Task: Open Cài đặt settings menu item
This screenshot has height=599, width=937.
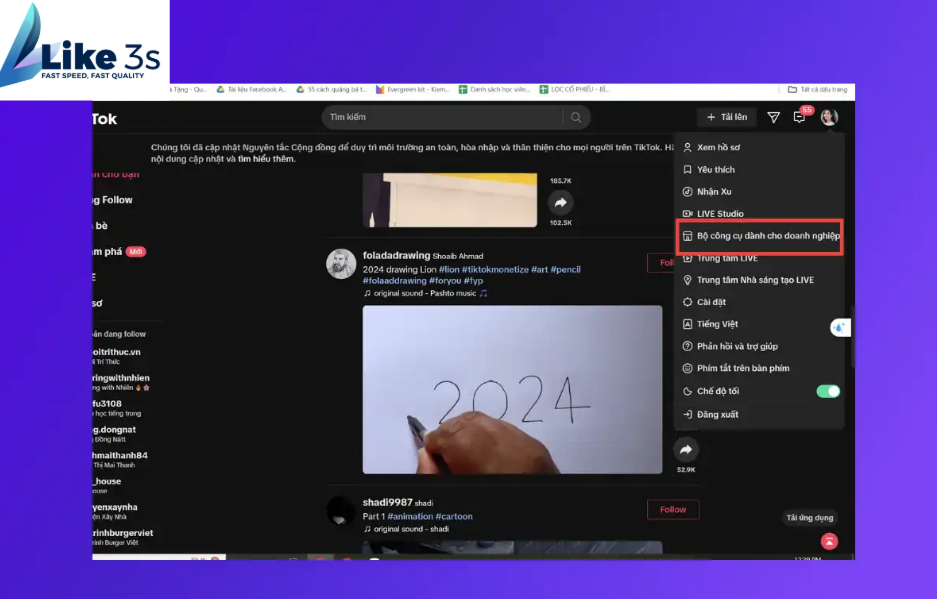Action: point(759,302)
